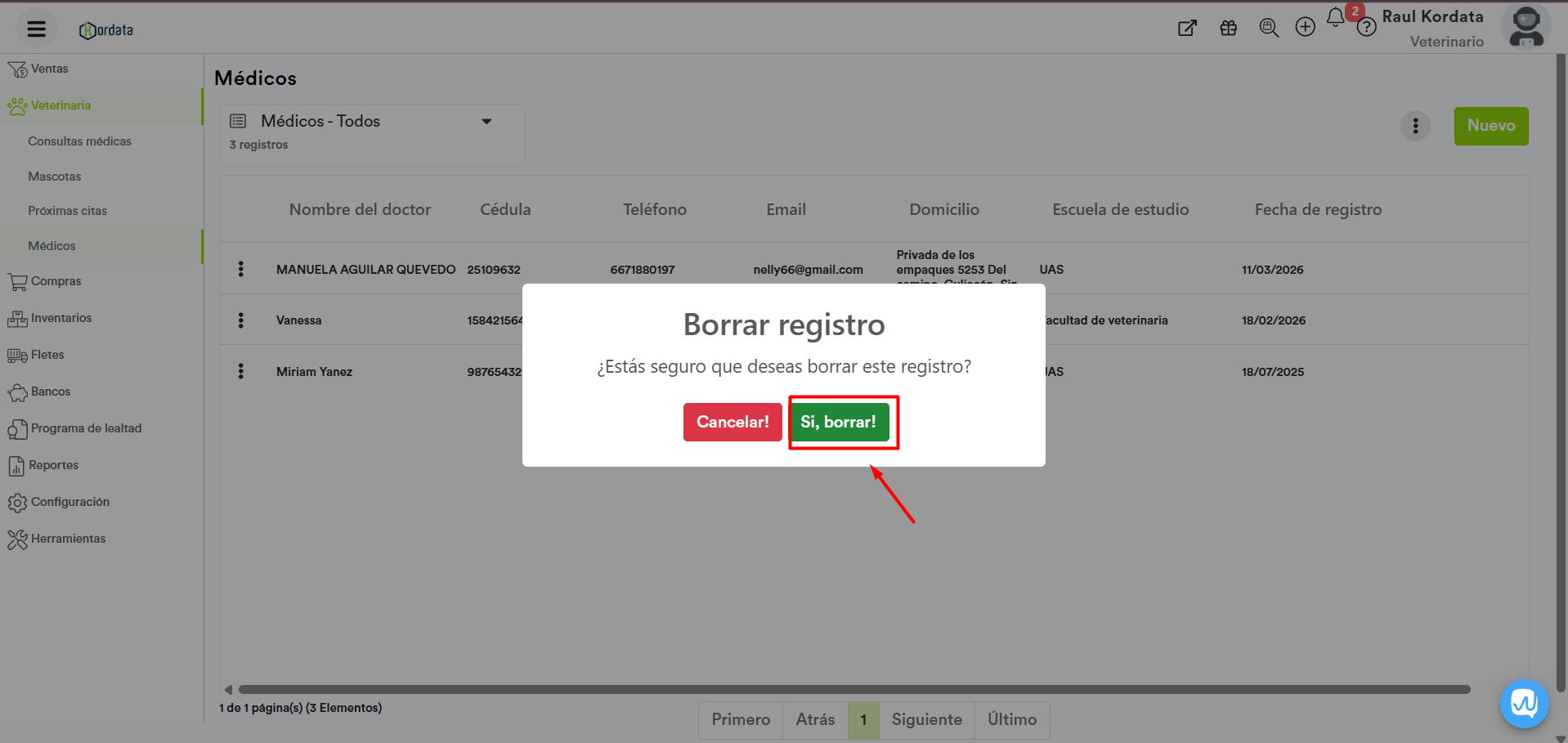Screen dimensions: 1568x743
Task: Open the hamburger menu icon
Action: tap(36, 29)
